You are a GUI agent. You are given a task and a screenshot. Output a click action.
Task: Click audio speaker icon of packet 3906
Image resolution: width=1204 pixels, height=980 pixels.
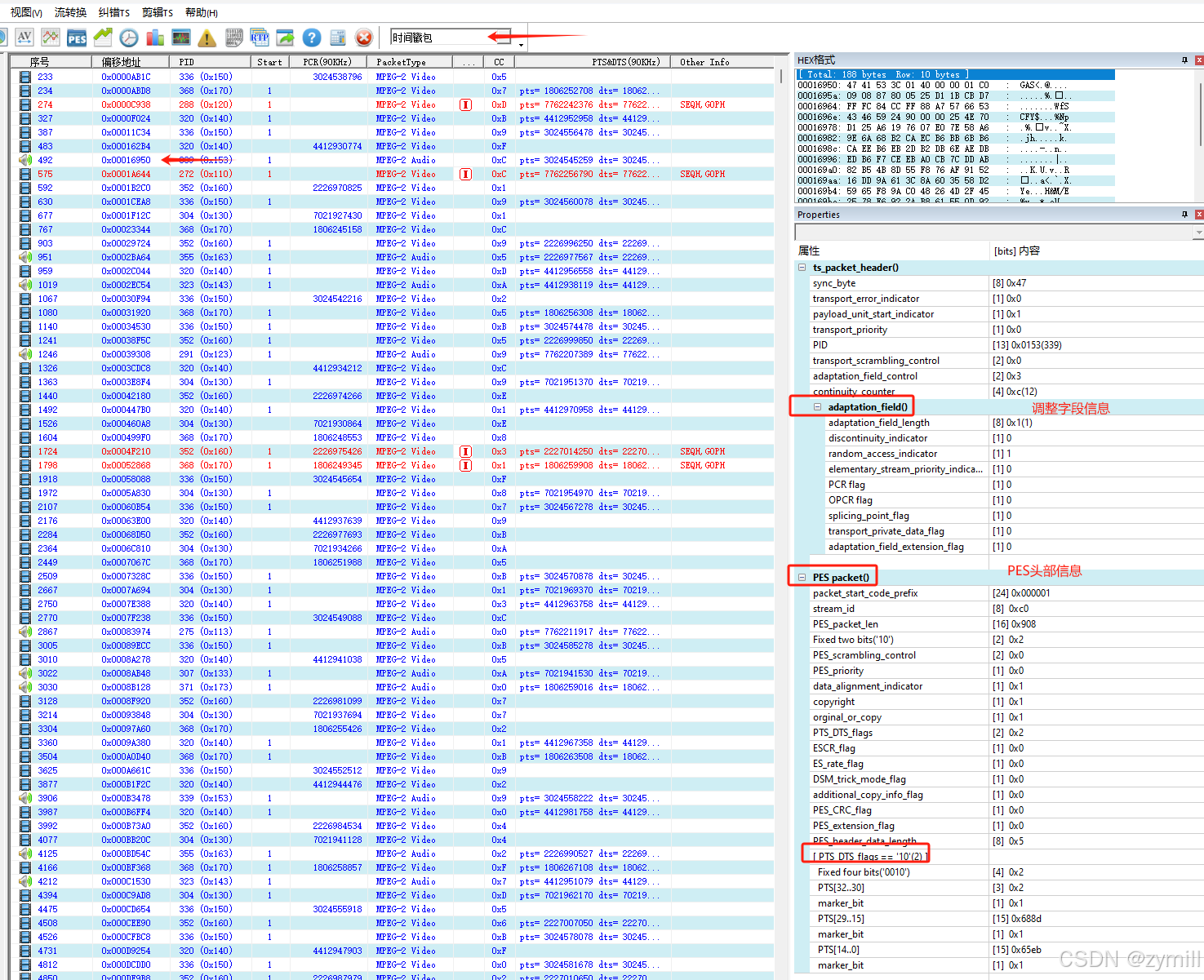[x=25, y=798]
